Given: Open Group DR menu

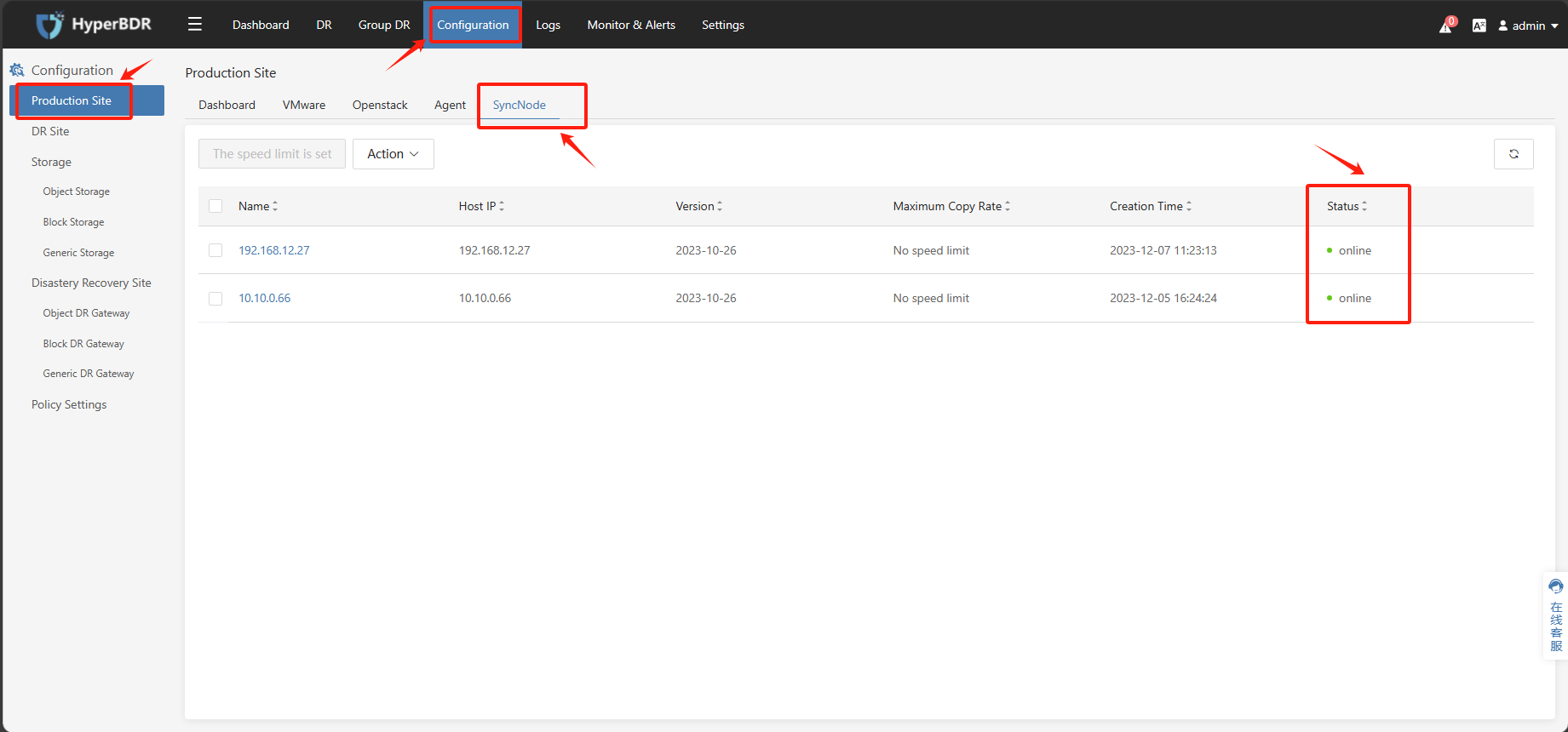Looking at the screenshot, I should point(384,25).
